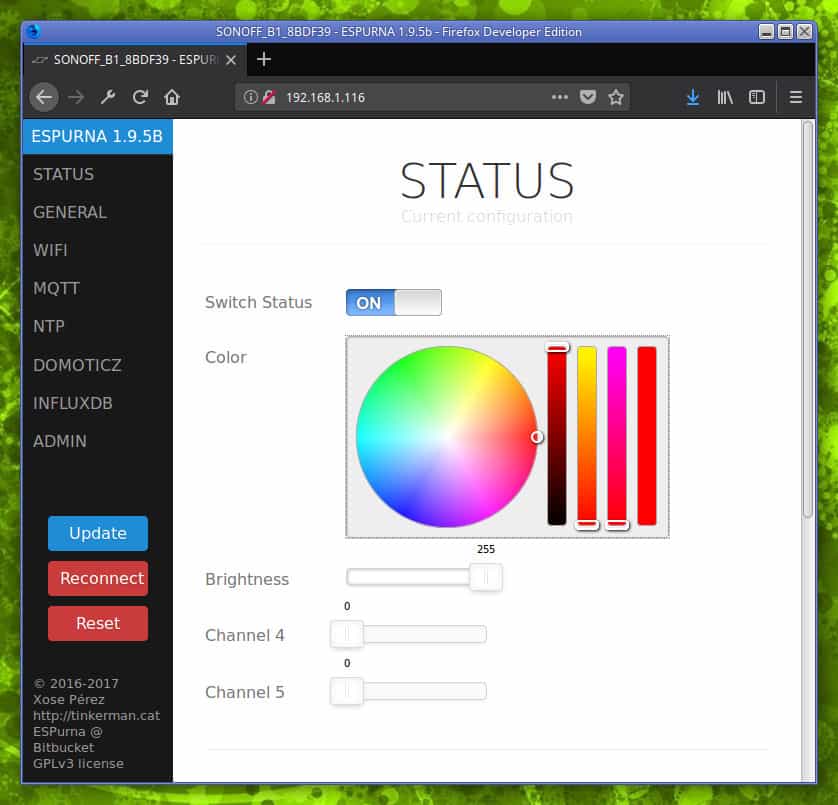Open the ADMIN section
Image resolution: width=838 pixels, height=805 pixels.
click(60, 441)
